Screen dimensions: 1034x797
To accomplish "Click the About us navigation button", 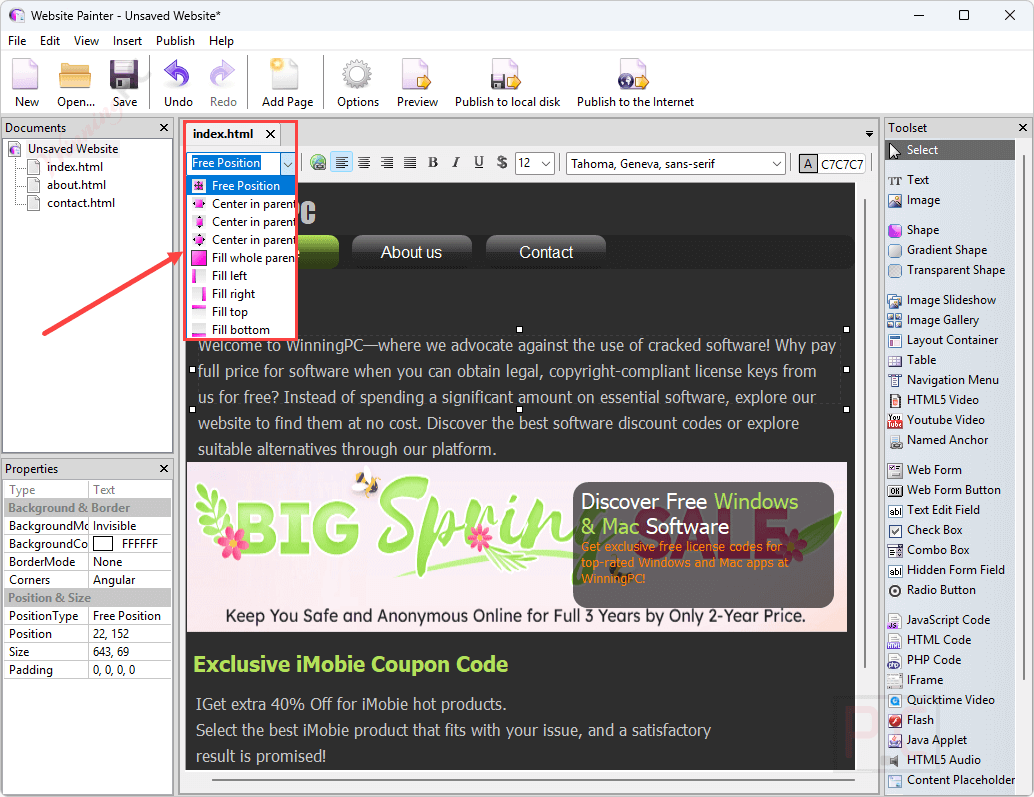I will (x=411, y=252).
